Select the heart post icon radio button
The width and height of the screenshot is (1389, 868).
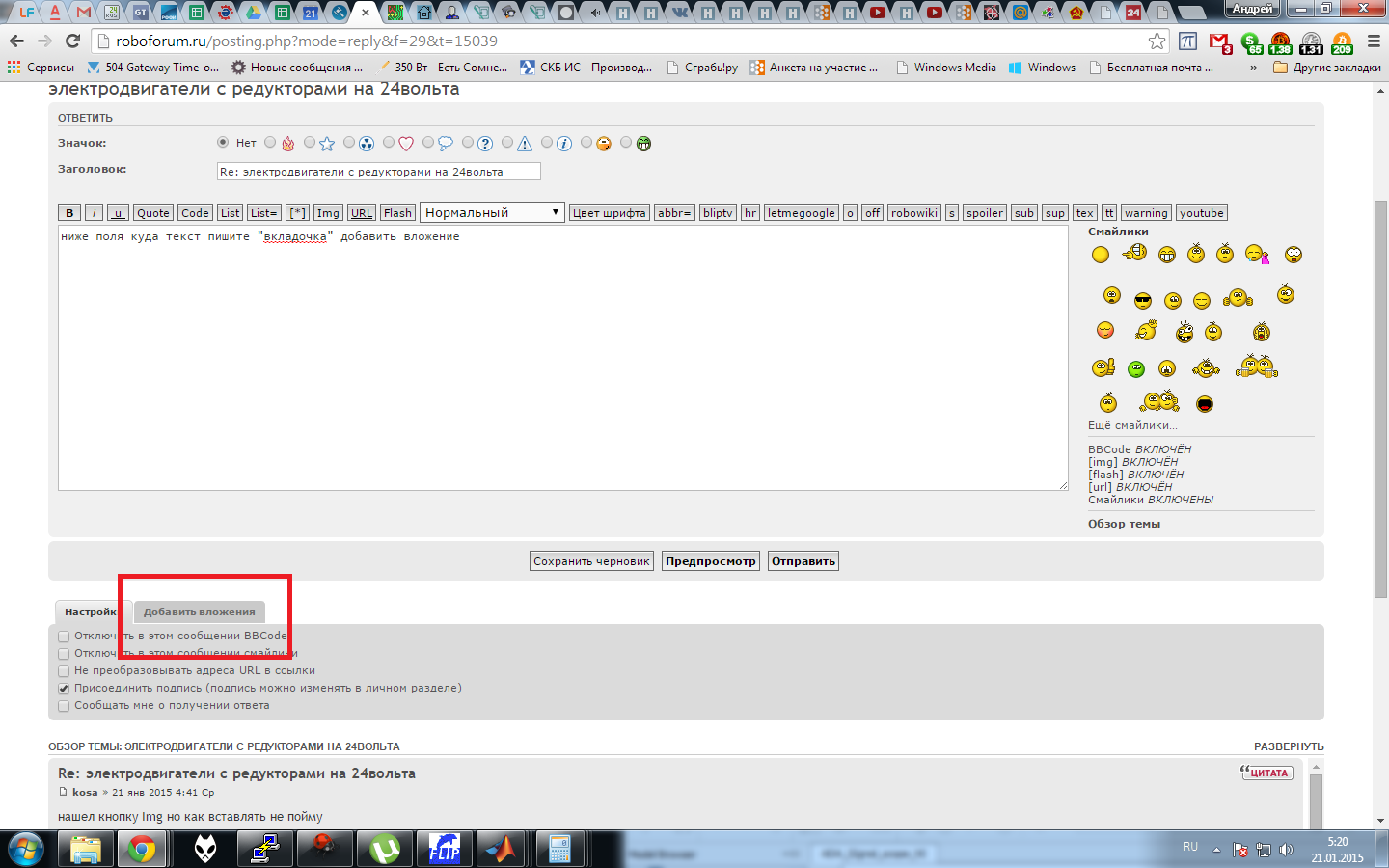389,143
